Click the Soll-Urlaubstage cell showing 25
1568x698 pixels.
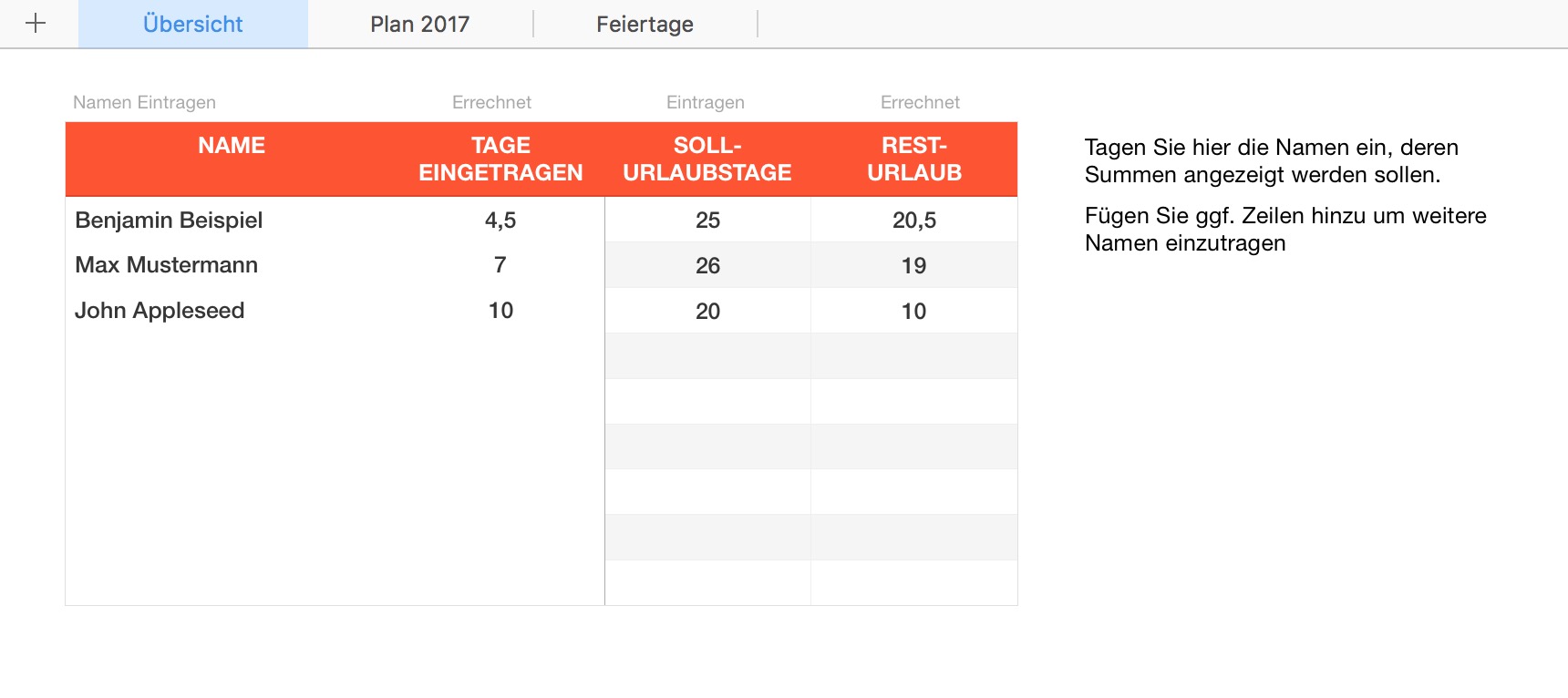(x=707, y=221)
